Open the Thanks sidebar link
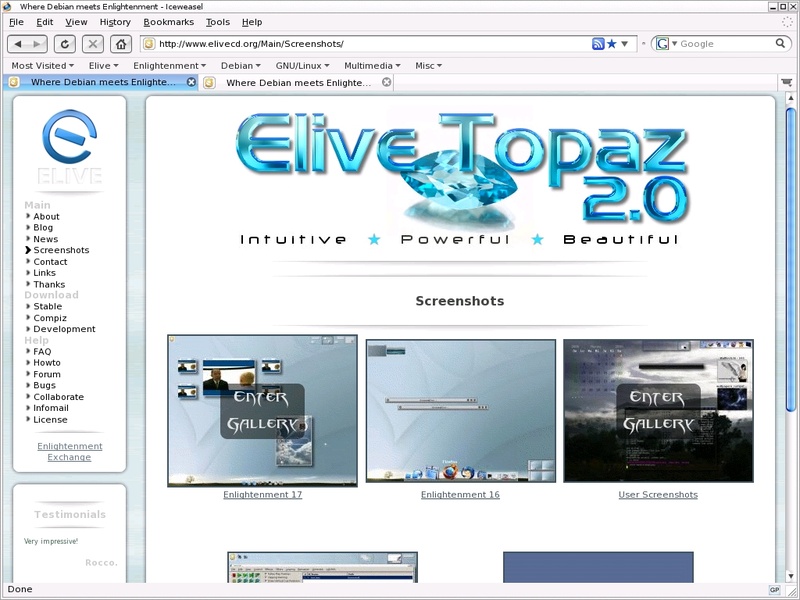 [x=49, y=284]
